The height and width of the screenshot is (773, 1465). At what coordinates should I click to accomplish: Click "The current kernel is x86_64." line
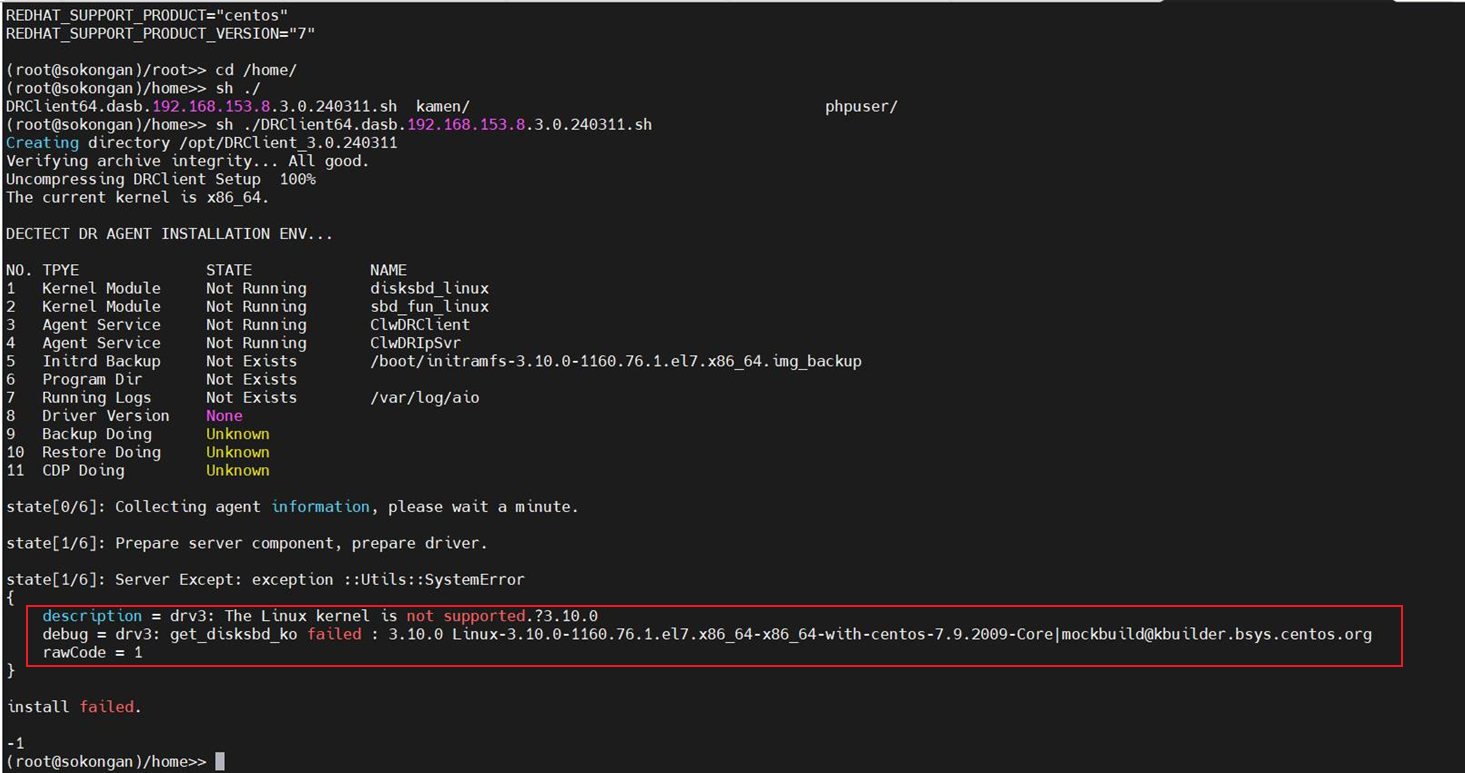pyautogui.click(x=138, y=197)
